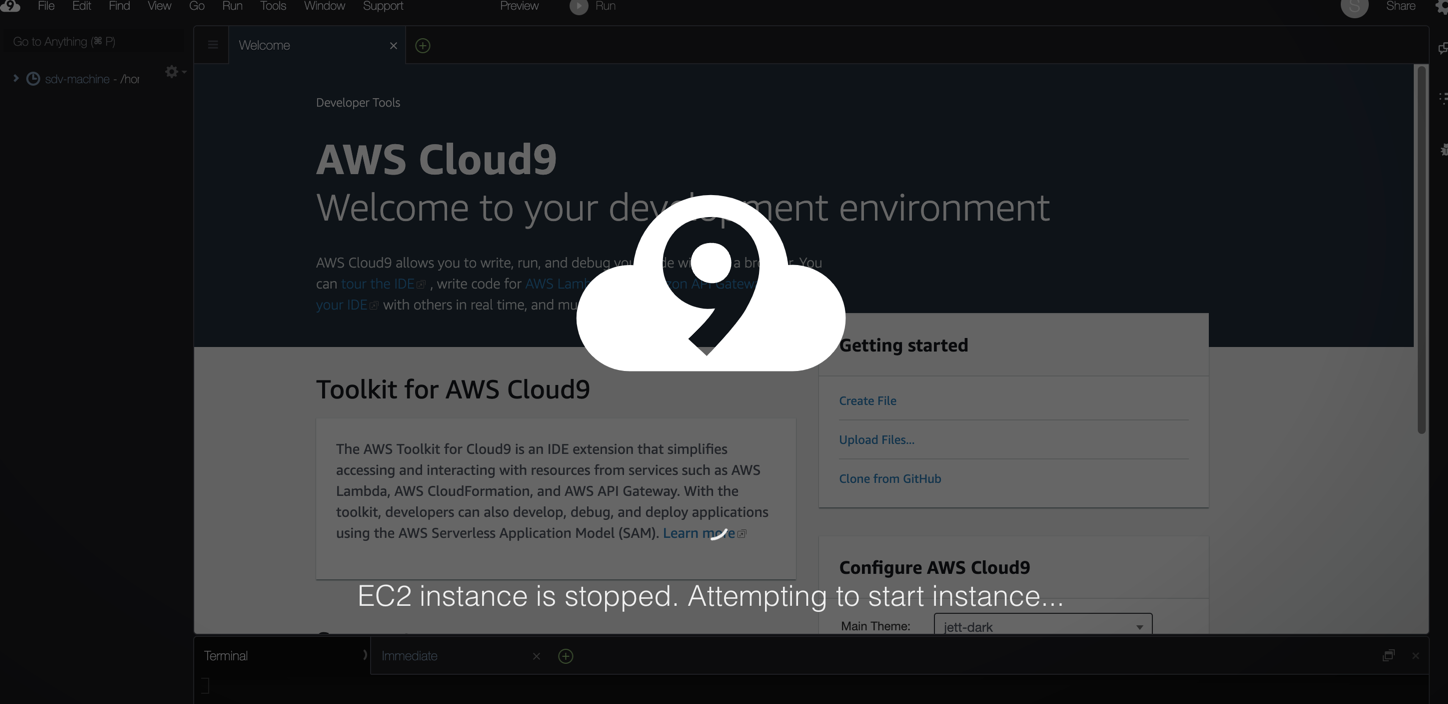This screenshot has height=704, width=1448.
Task: Open the Find menu
Action: pos(119,6)
